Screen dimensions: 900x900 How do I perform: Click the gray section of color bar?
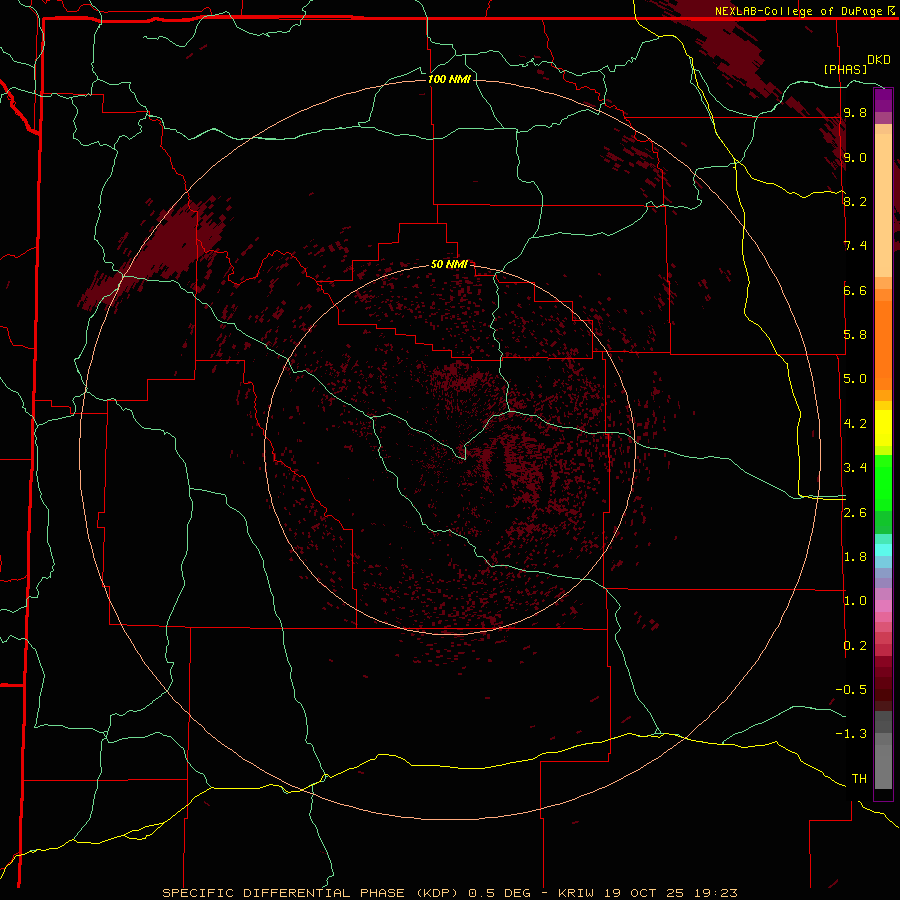coord(883,750)
